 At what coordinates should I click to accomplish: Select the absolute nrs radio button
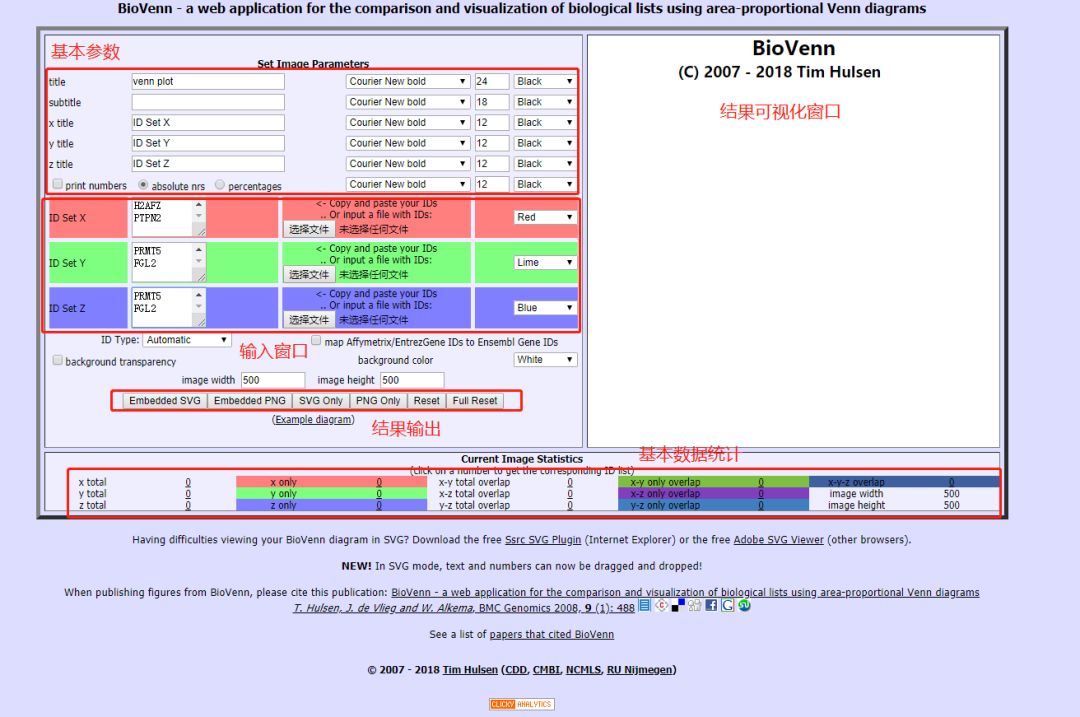pyautogui.click(x=143, y=185)
